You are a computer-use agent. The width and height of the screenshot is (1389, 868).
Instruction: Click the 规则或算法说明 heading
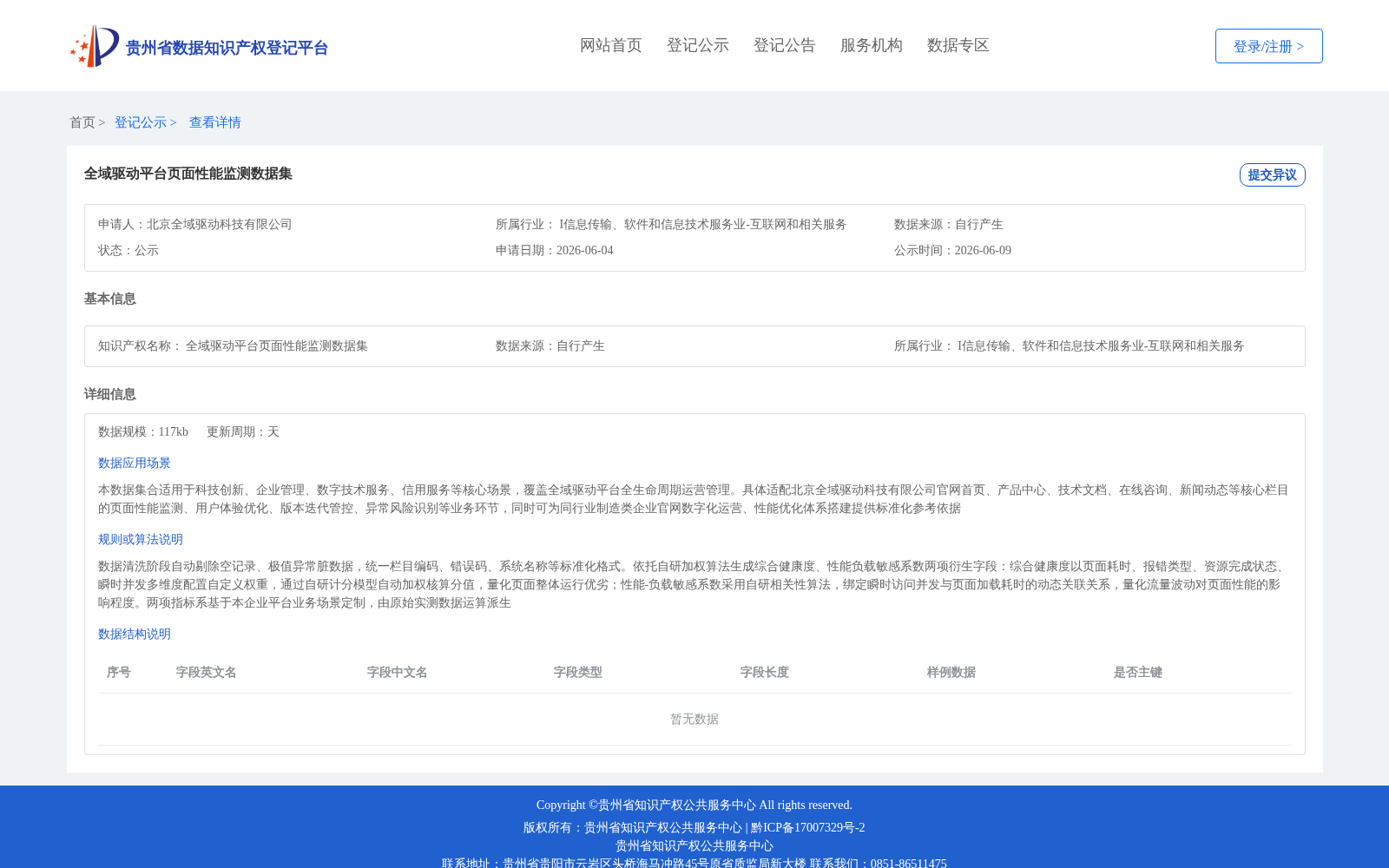click(x=141, y=539)
